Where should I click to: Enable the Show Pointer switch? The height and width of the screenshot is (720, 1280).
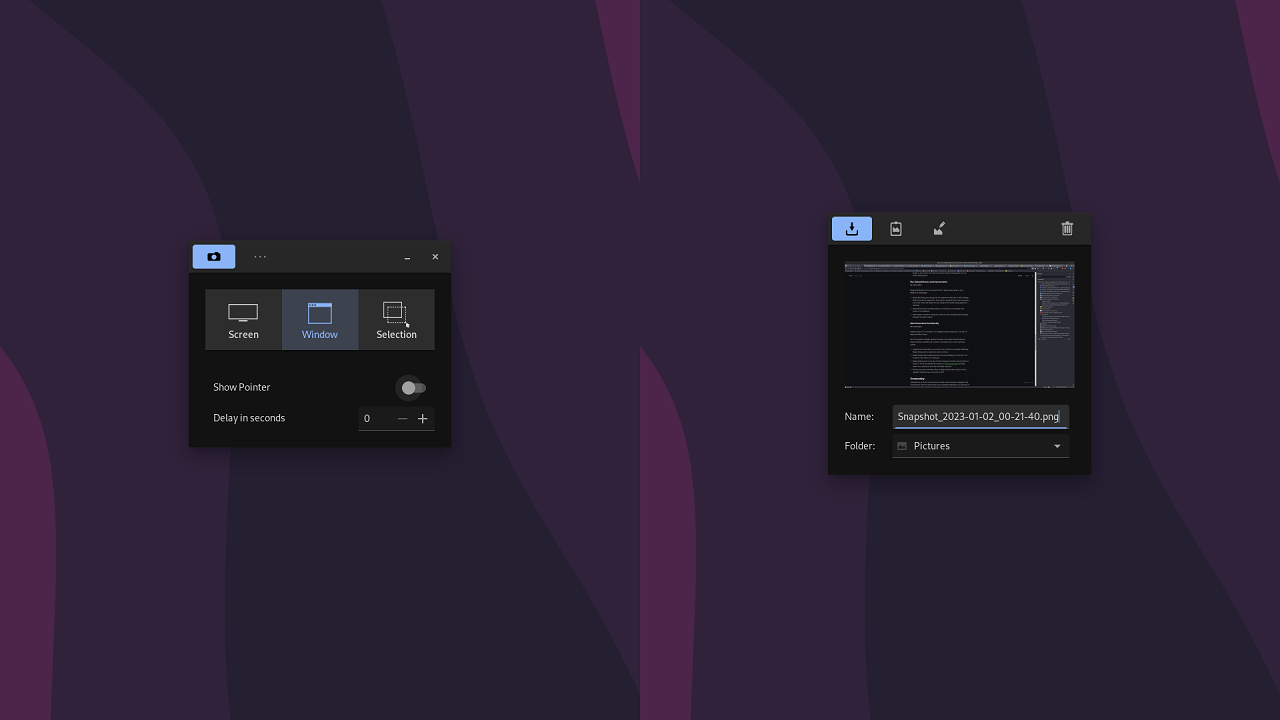pos(413,388)
